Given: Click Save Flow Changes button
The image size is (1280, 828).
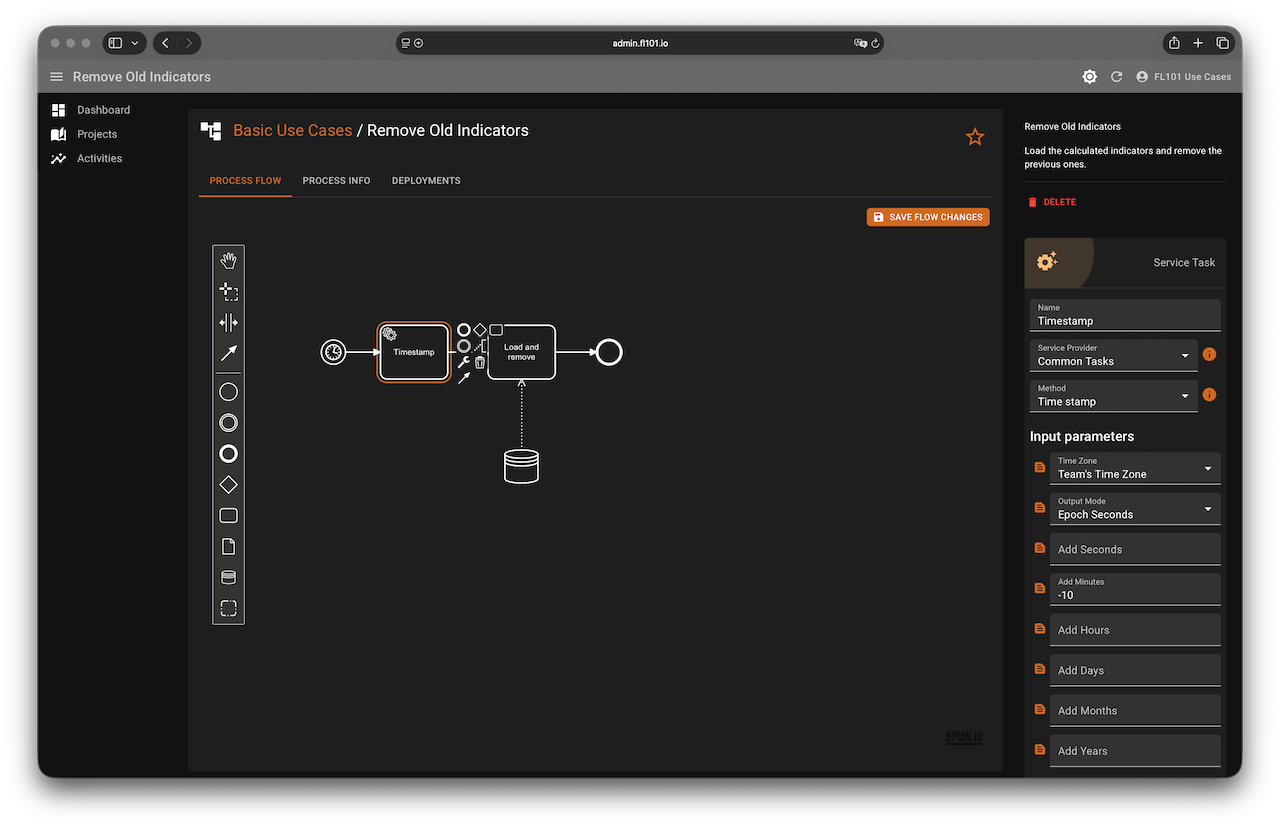Looking at the screenshot, I should coord(927,217).
